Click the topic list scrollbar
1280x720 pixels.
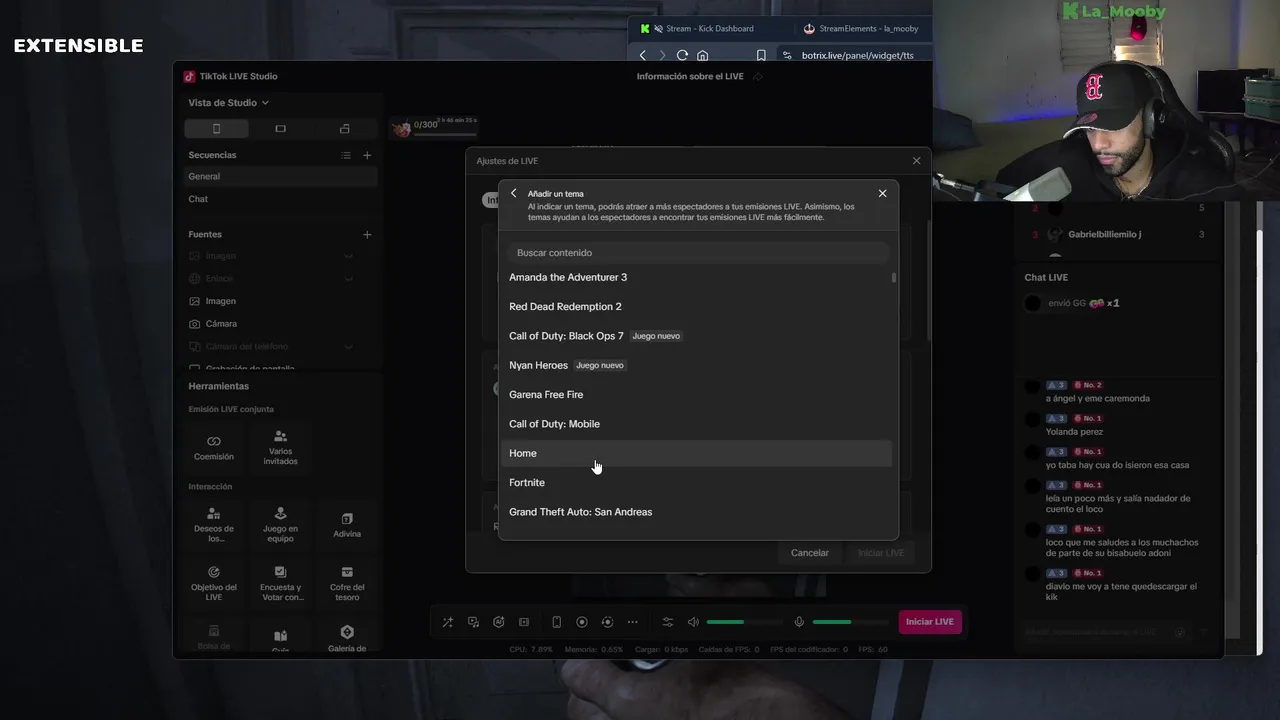click(x=894, y=277)
